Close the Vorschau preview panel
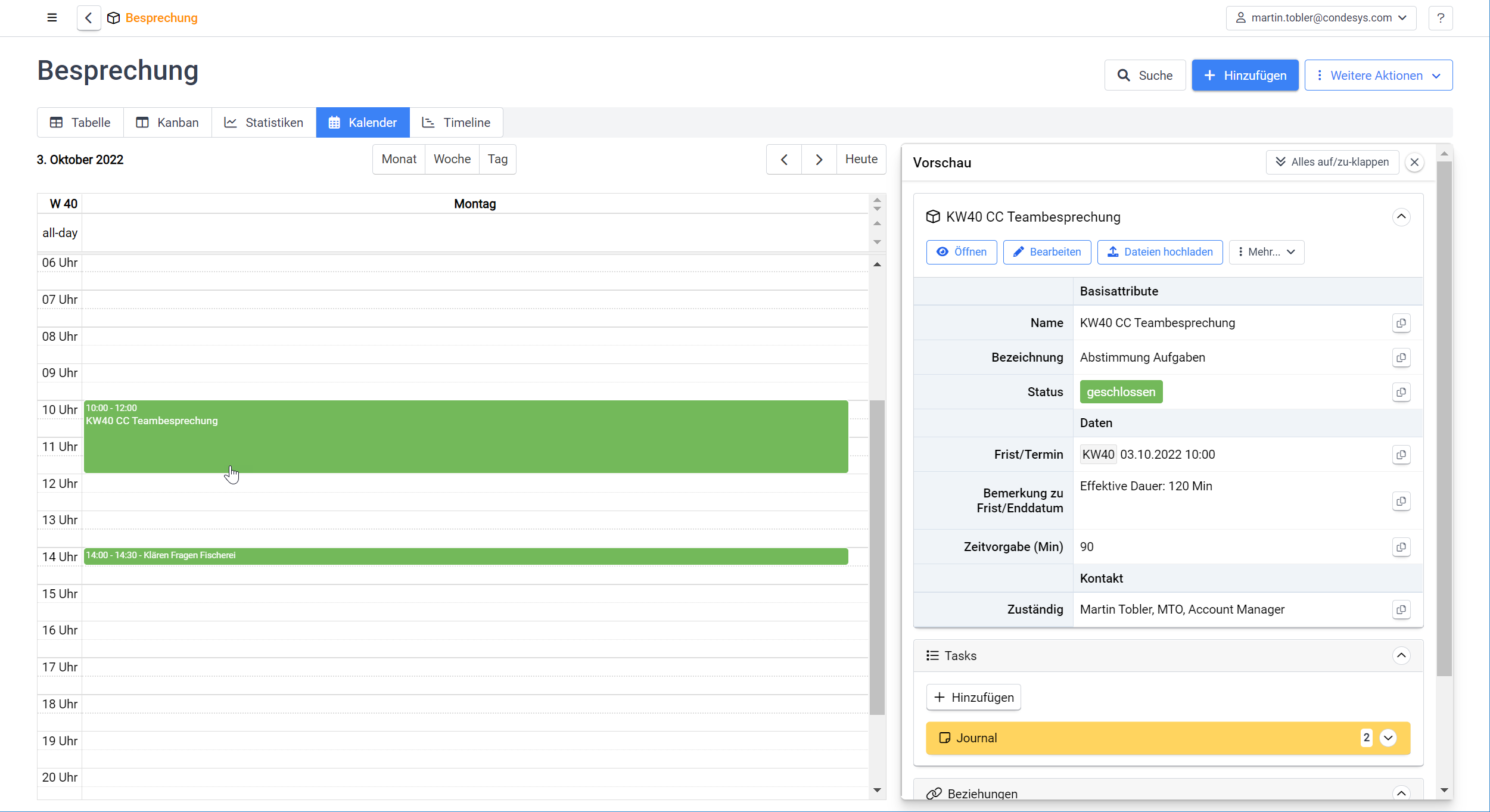Viewport: 1490px width, 812px height. [x=1414, y=162]
